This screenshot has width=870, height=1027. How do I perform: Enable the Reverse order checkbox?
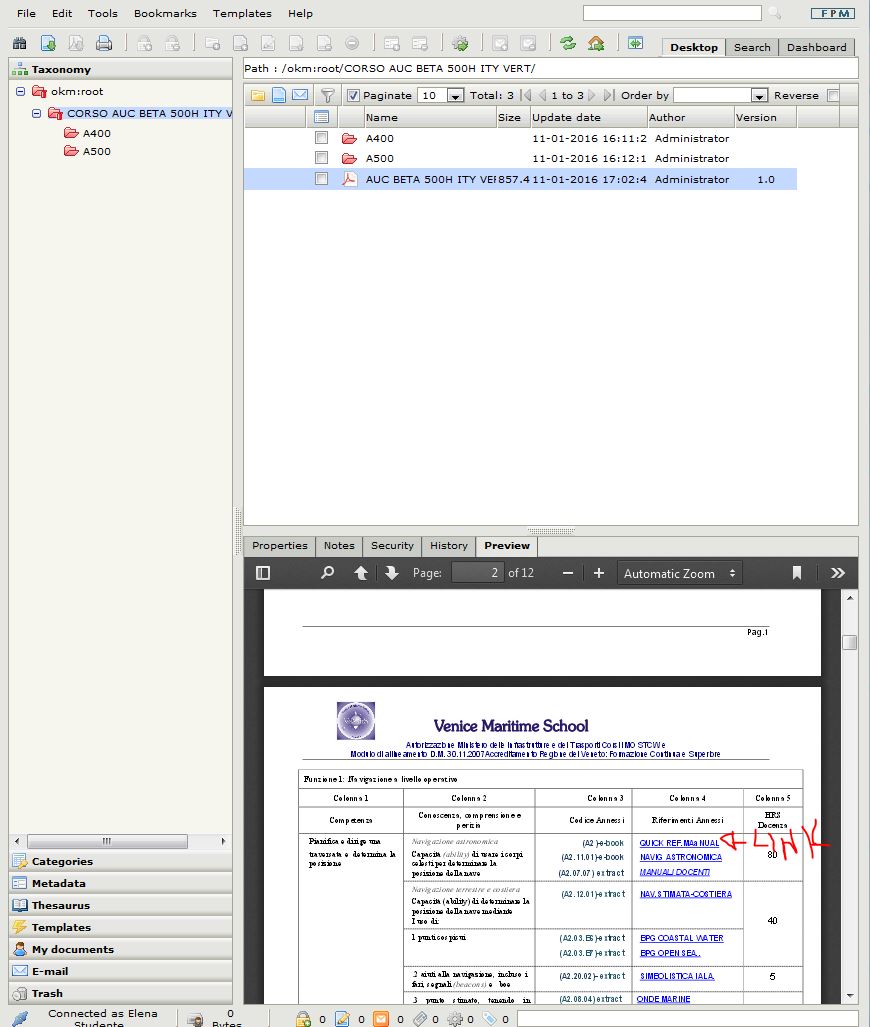[x=833, y=96]
